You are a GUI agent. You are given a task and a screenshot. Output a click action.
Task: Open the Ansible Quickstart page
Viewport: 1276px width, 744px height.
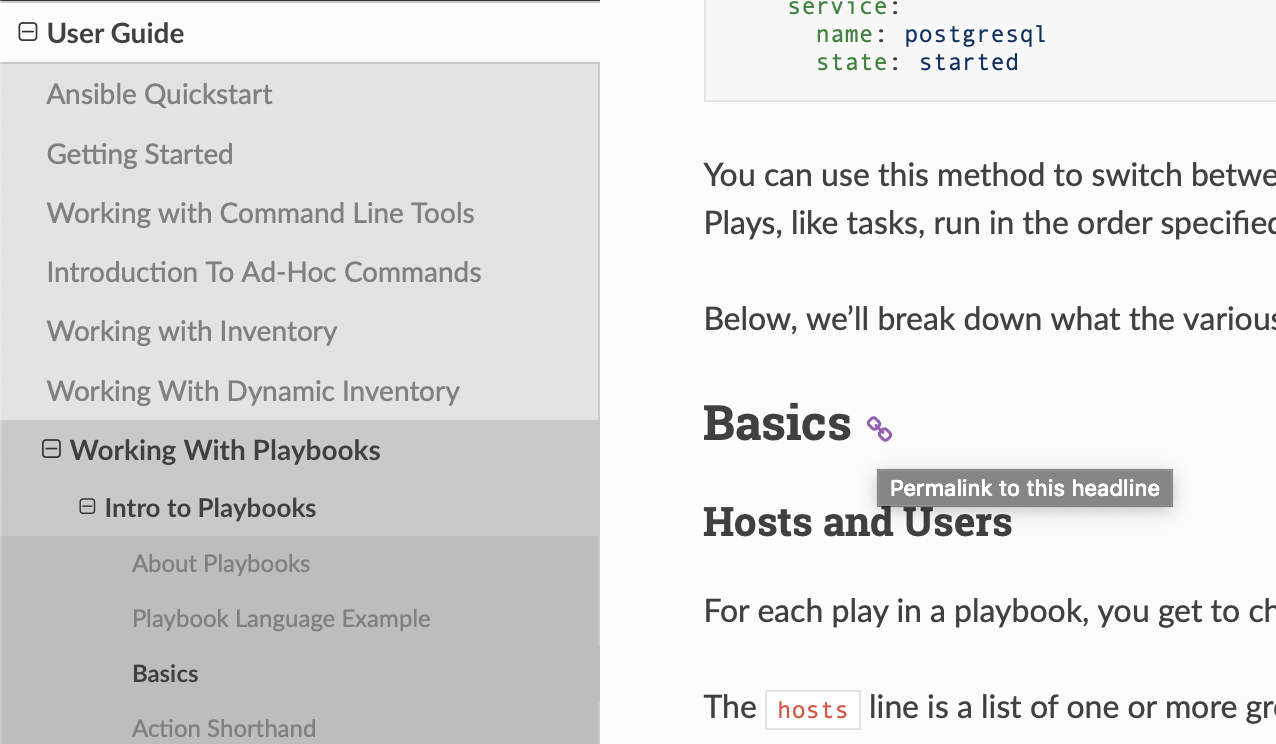click(159, 94)
